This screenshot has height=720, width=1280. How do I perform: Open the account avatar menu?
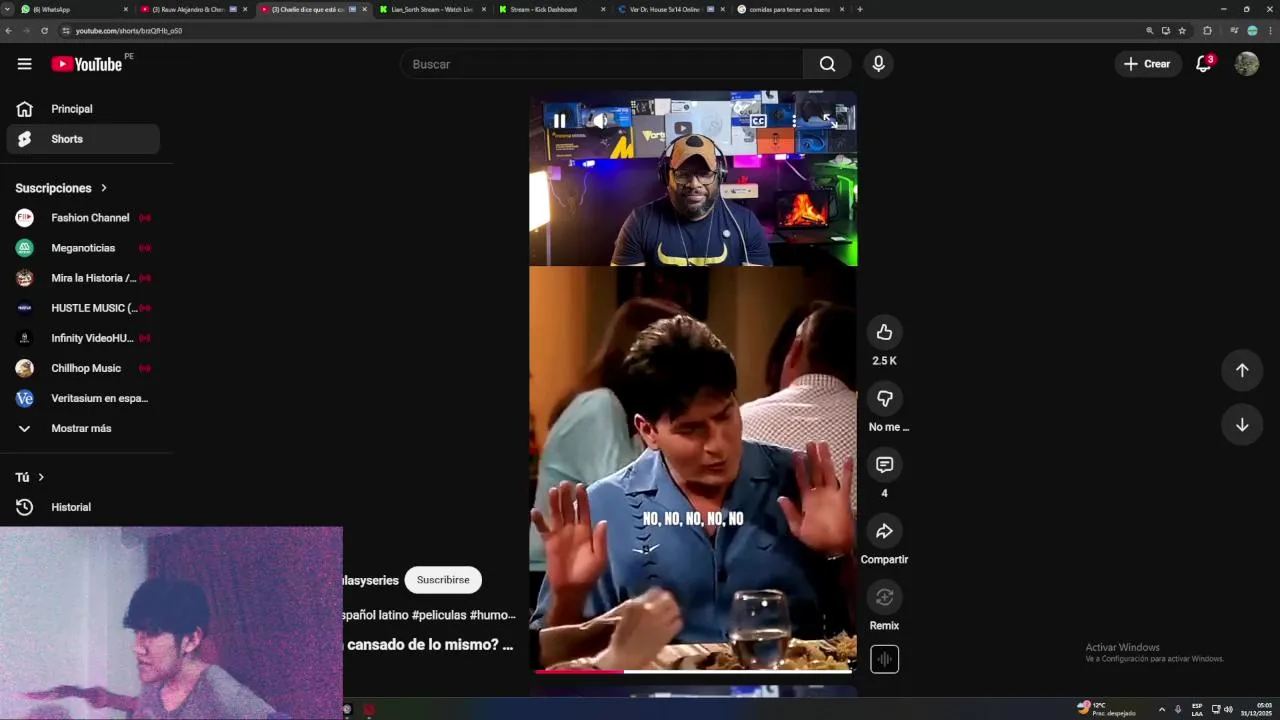point(1246,64)
